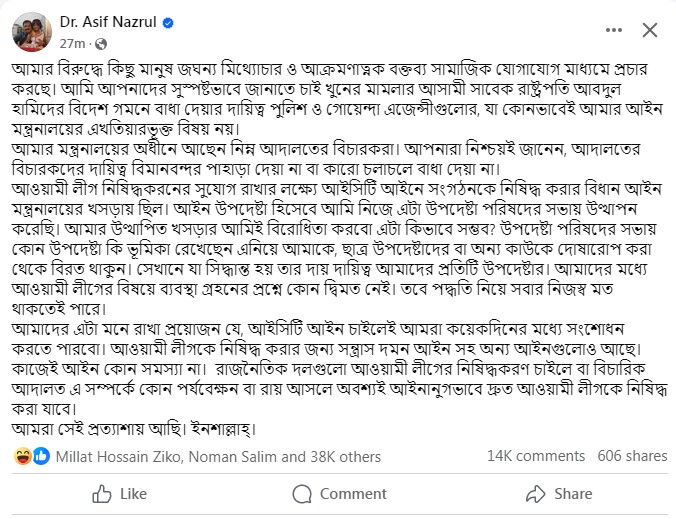The height and width of the screenshot is (519, 676).
Task: Open the 14K comments list
Action: (x=536, y=456)
